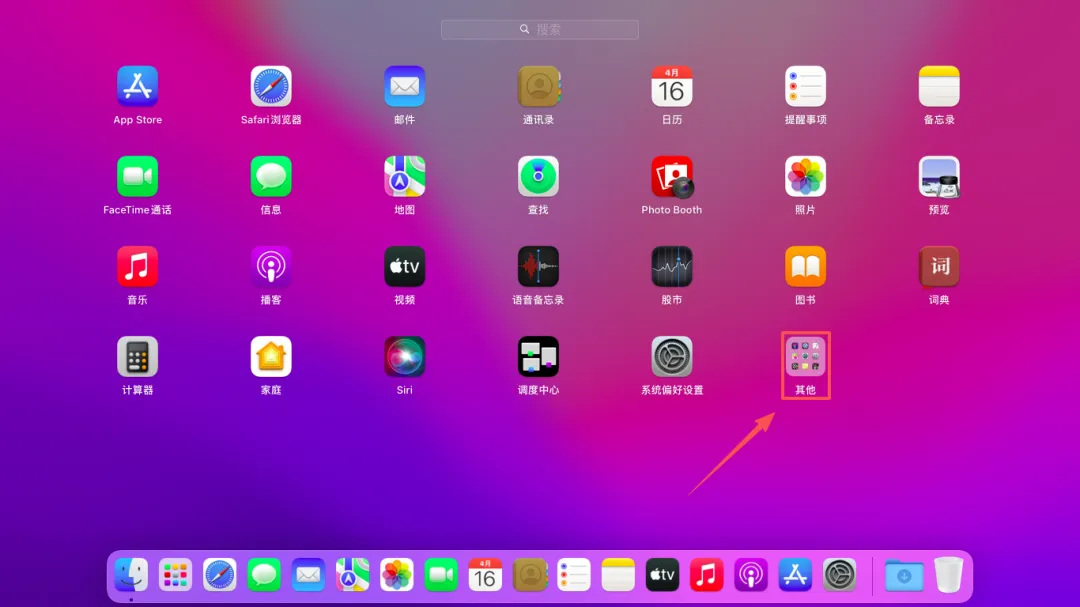Screen dimensions: 1080x607
Task: Open Safari from the Dock
Action: pos(220,575)
